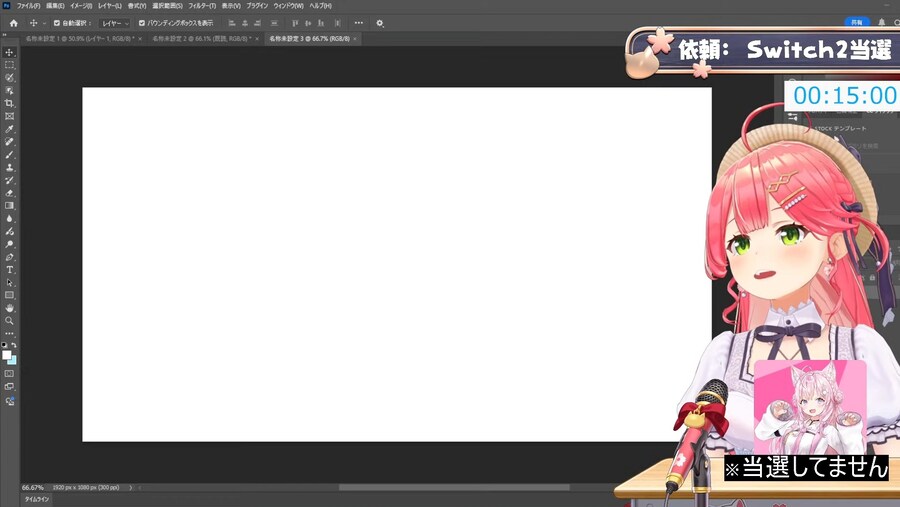Toggle Quick Mask mode
The image size is (900, 507).
coord(9,374)
